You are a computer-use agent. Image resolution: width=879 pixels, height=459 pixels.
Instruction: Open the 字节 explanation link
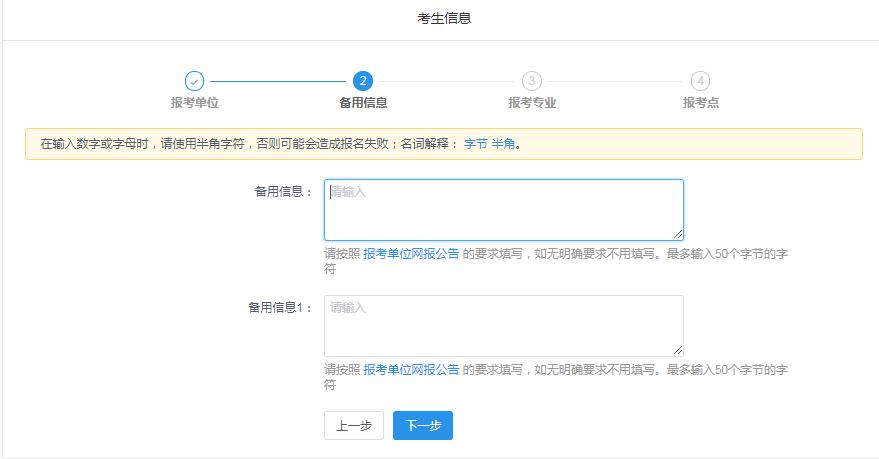[475, 144]
